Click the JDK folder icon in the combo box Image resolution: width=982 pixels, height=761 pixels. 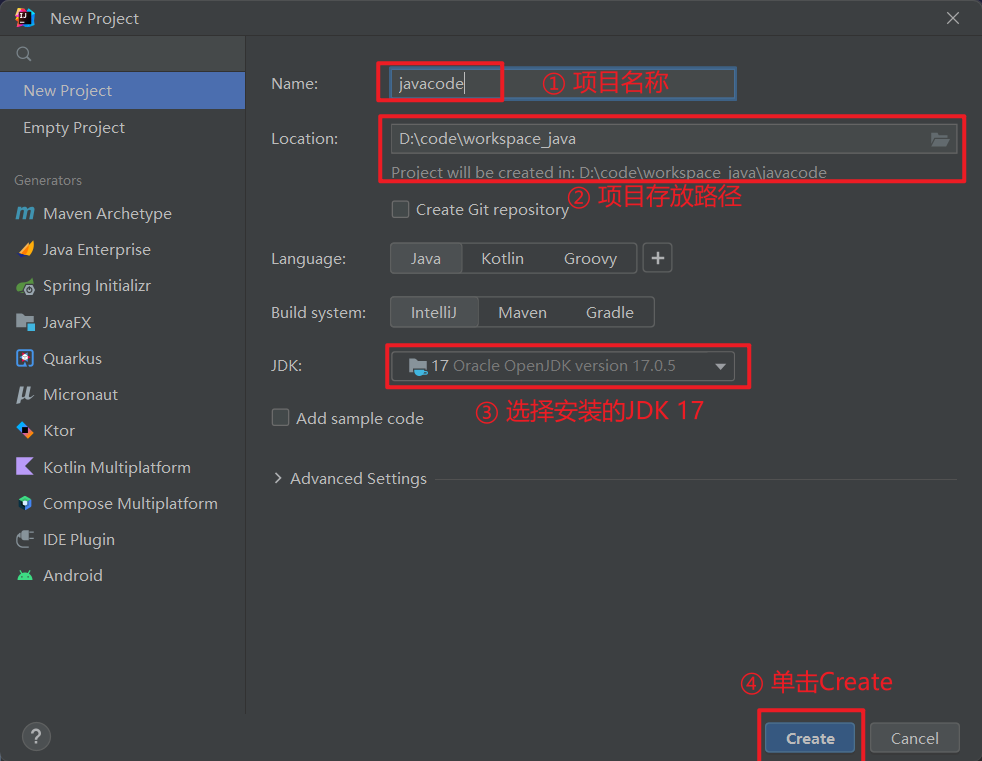tap(418, 366)
